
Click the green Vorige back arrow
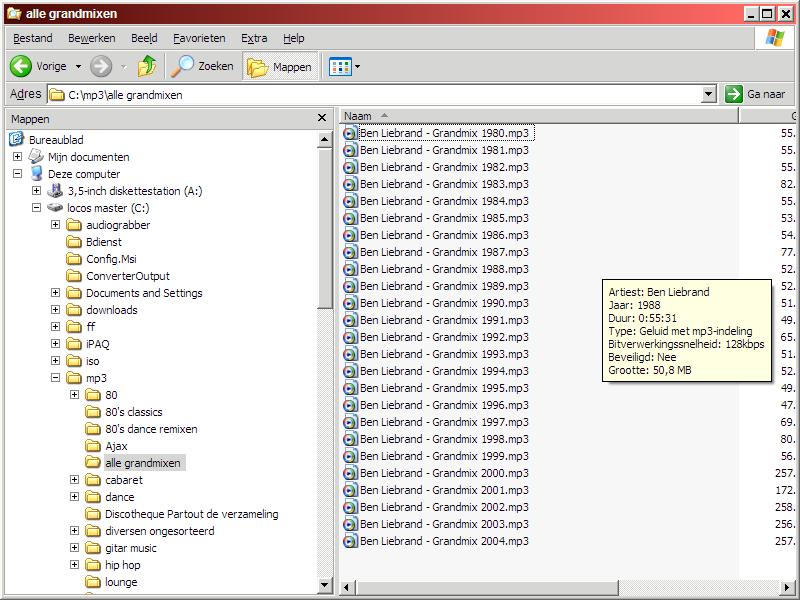[21, 66]
